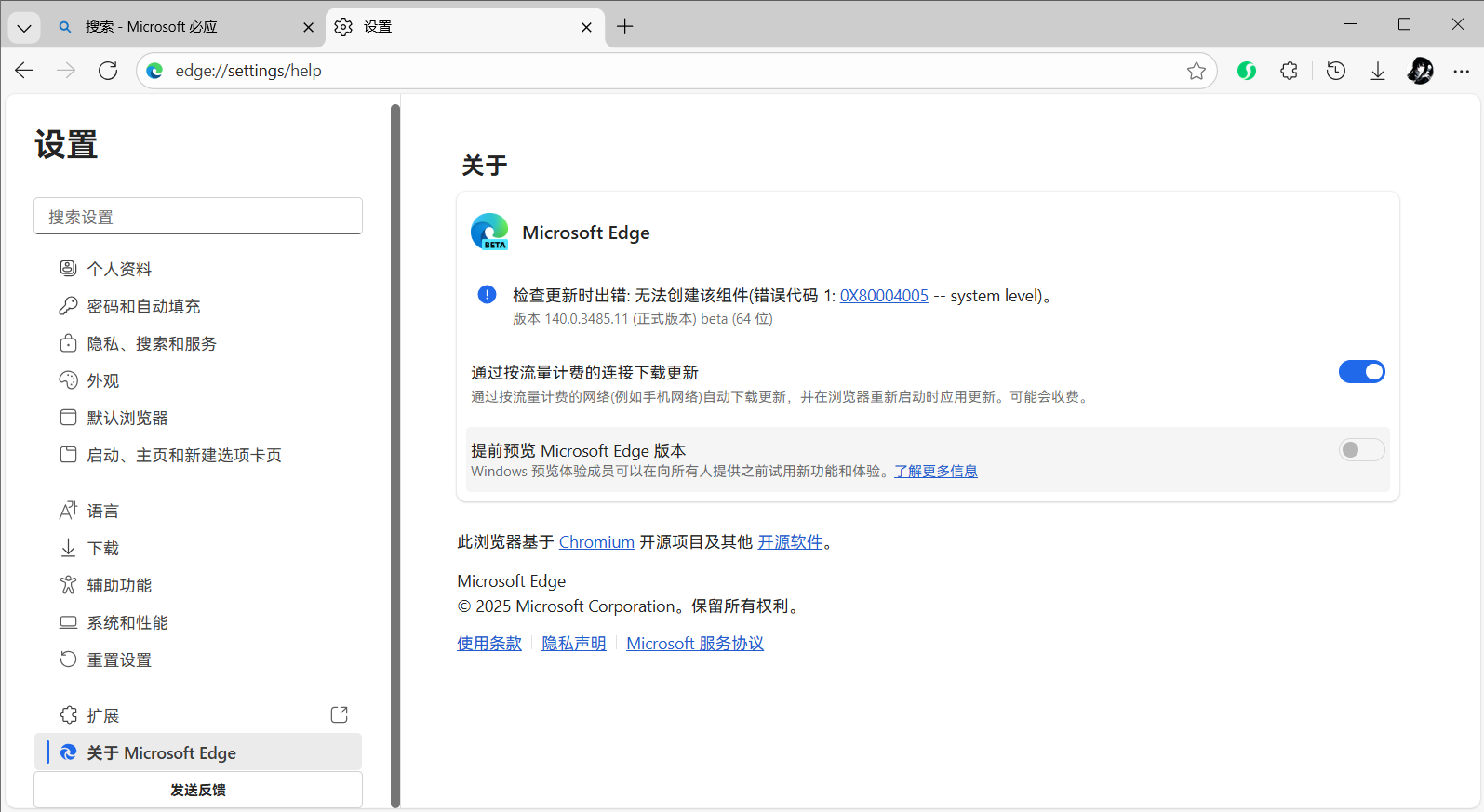The width and height of the screenshot is (1484, 812).
Task: Open the profile avatar menu
Action: point(1420,71)
